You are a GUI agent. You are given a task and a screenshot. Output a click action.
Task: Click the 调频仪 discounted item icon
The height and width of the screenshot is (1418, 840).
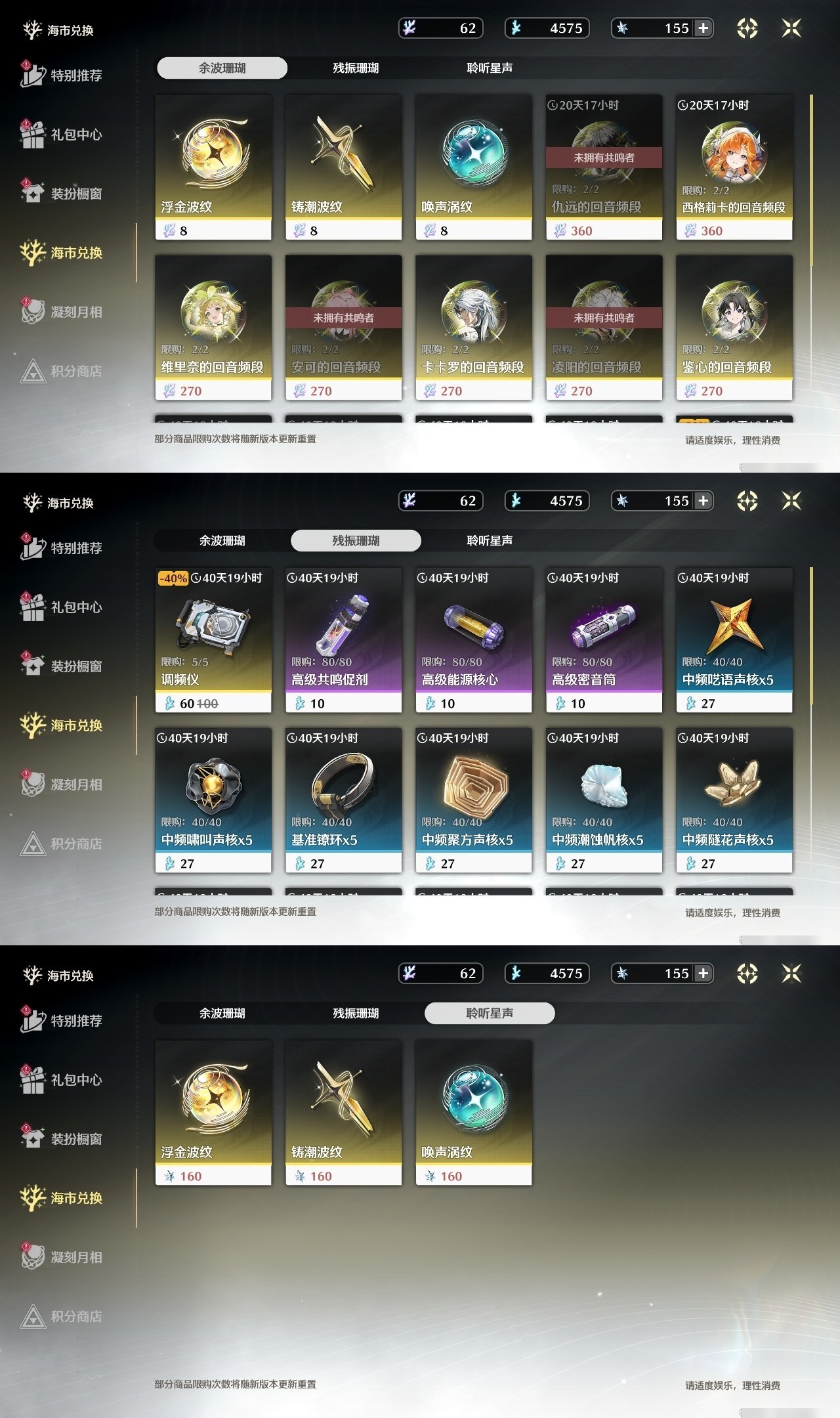(x=214, y=624)
